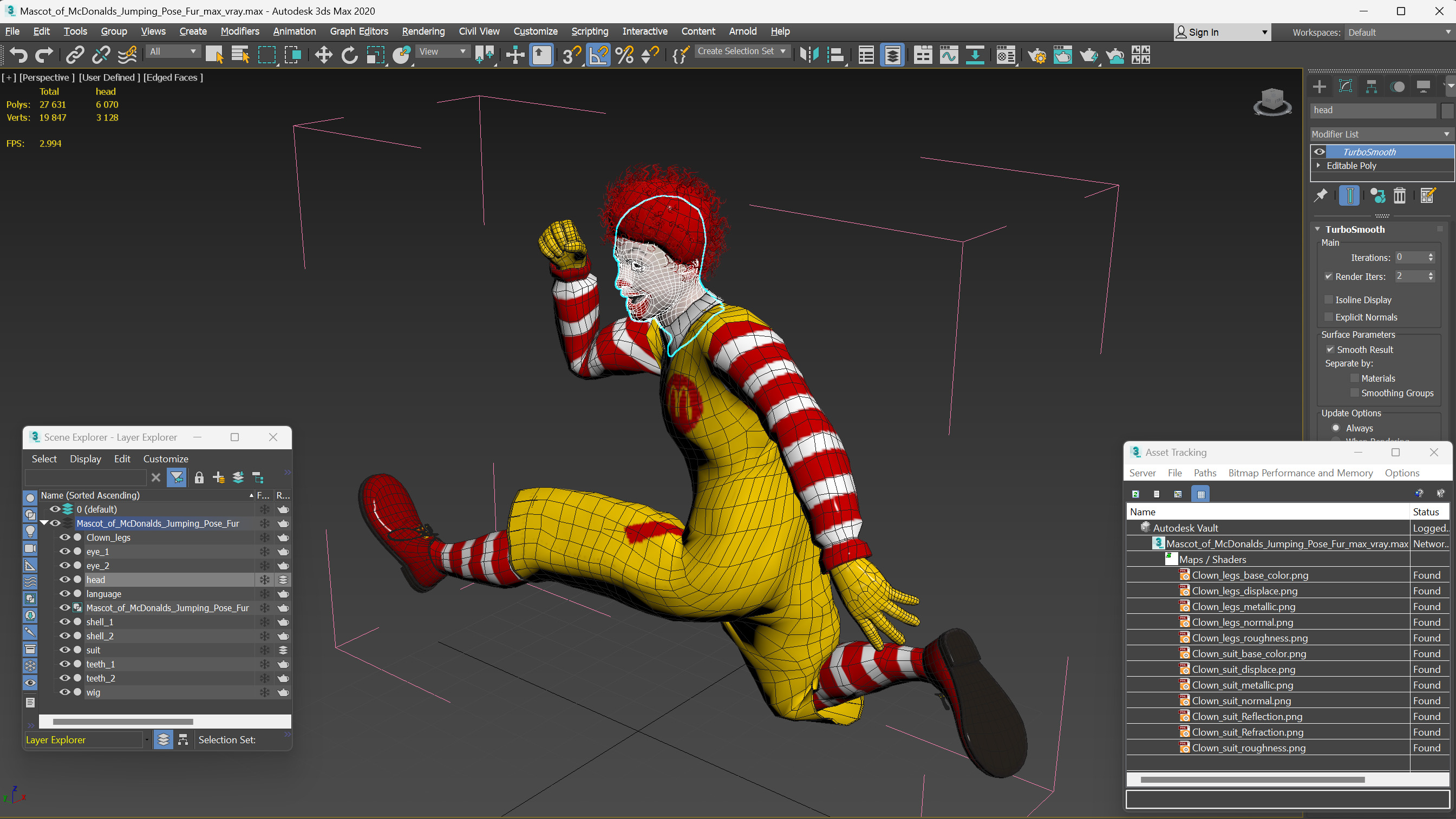The image size is (1456, 819).
Task: Open the Modifier List dropdown
Action: click(1381, 134)
